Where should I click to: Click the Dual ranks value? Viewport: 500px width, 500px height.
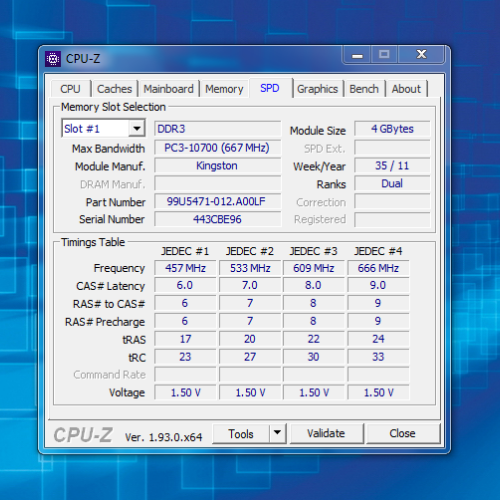tap(392, 184)
